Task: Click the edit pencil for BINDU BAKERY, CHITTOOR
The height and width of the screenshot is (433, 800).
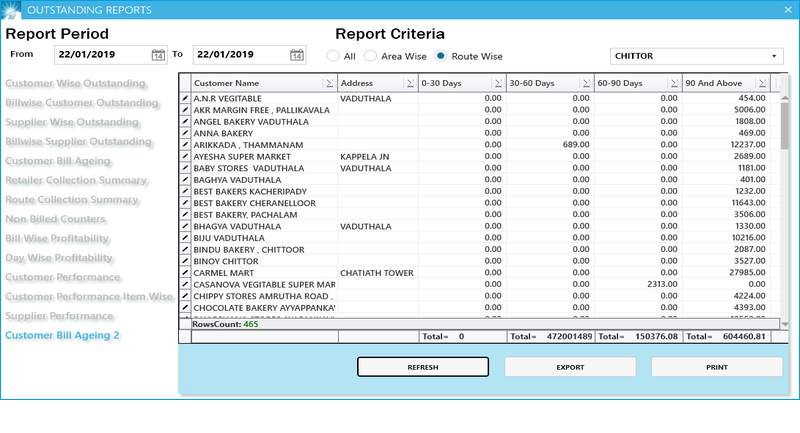Action: tap(185, 249)
